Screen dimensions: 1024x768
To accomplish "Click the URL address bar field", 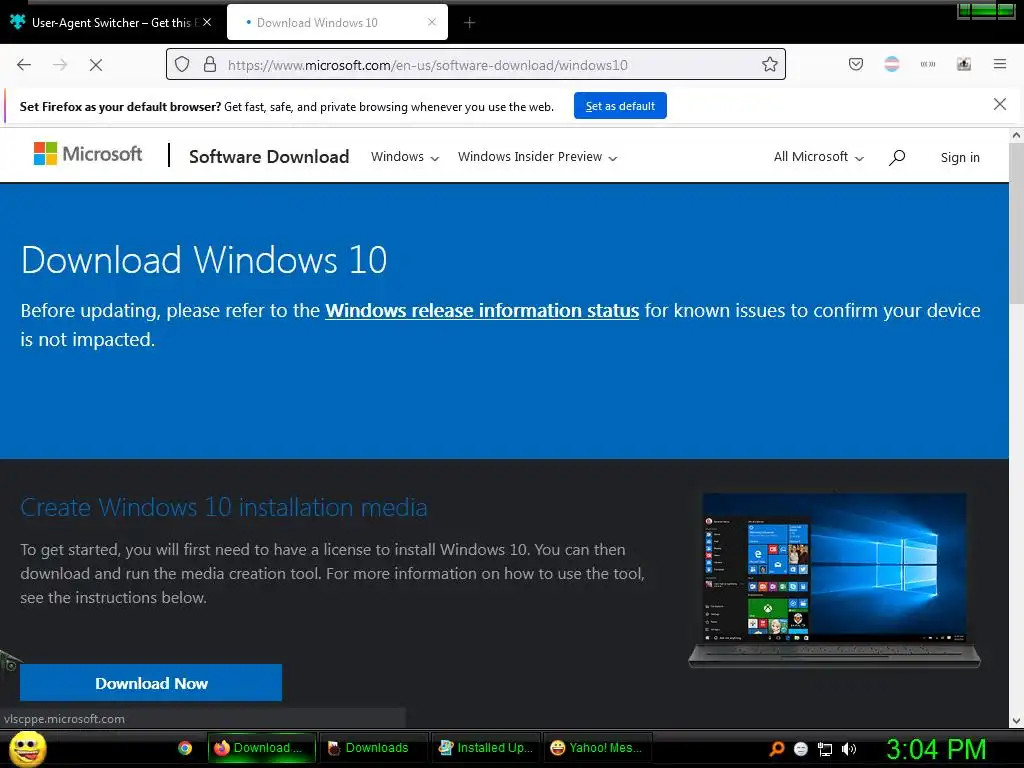I will pyautogui.click(x=475, y=64).
